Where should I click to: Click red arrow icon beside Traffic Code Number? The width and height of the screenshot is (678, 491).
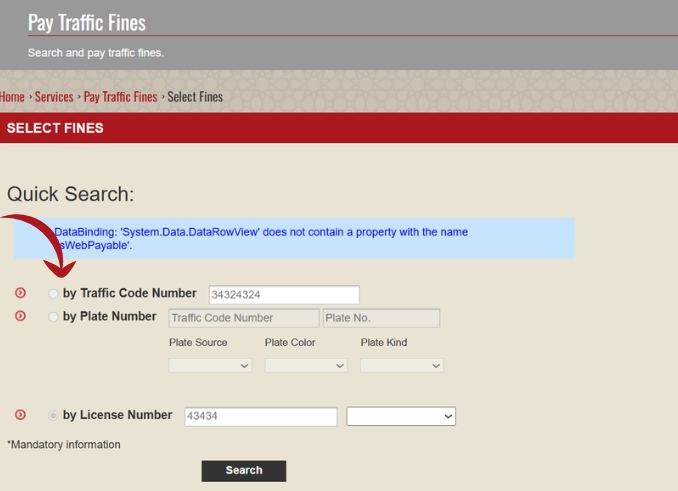coord(20,293)
